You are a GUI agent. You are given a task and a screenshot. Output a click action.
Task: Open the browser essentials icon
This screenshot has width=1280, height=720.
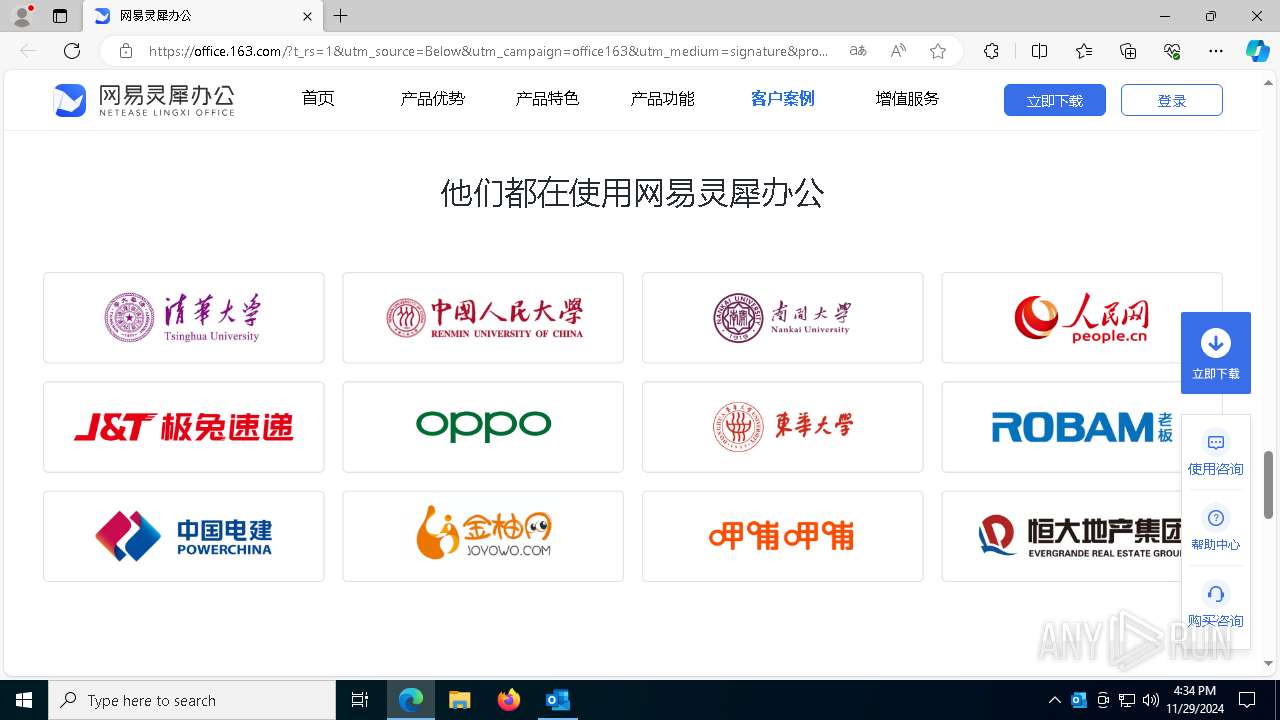tap(1172, 51)
